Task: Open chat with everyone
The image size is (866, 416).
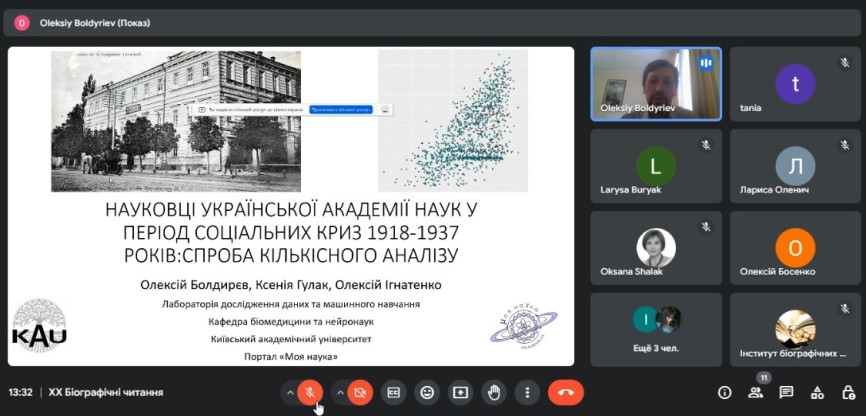Action: point(787,392)
